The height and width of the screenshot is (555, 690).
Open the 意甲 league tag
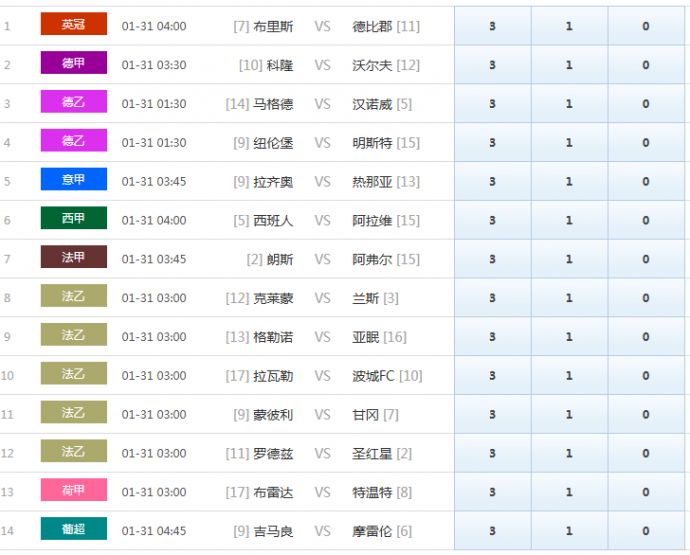tap(73, 180)
